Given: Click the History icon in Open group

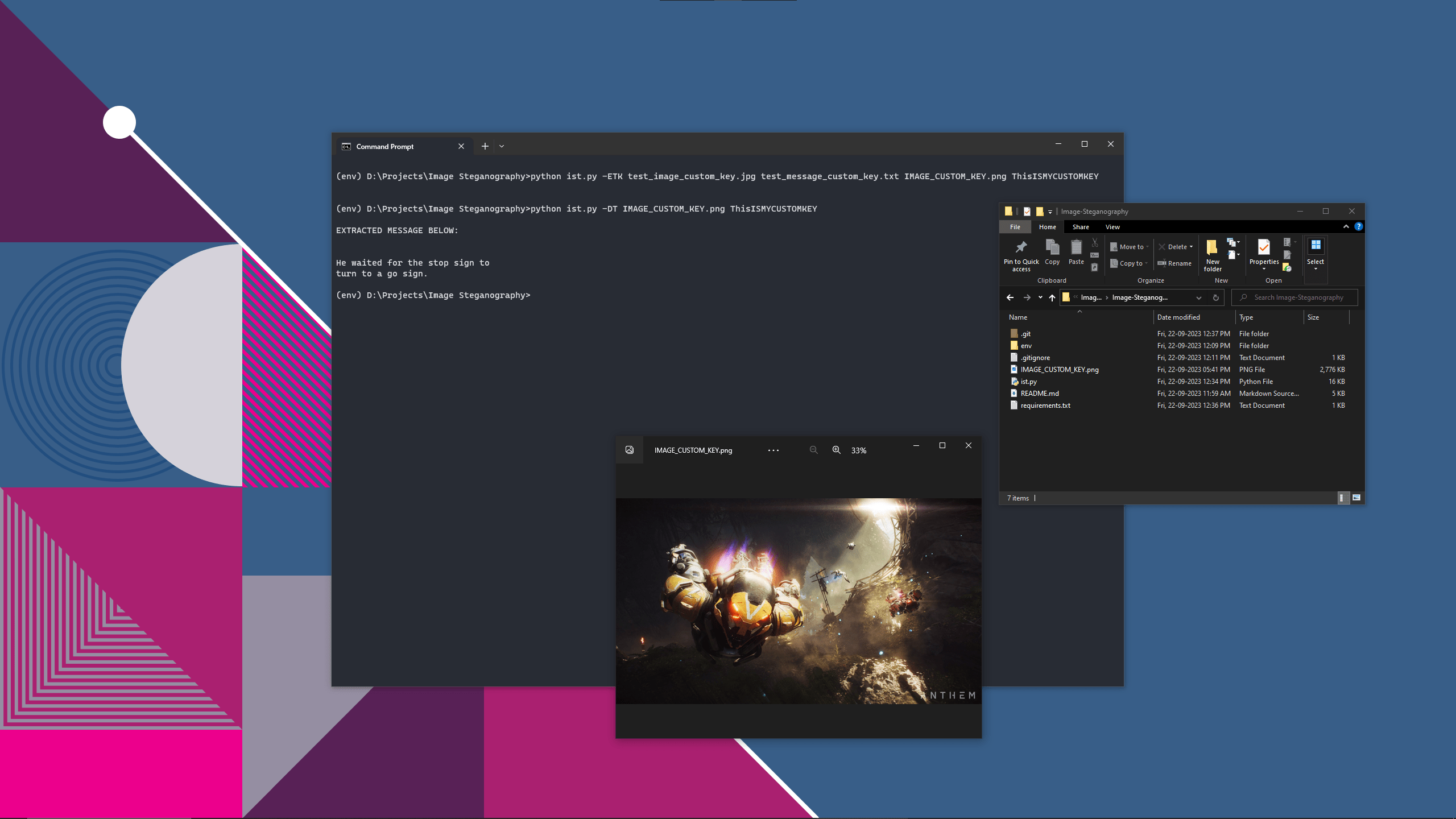Looking at the screenshot, I should tap(1287, 267).
